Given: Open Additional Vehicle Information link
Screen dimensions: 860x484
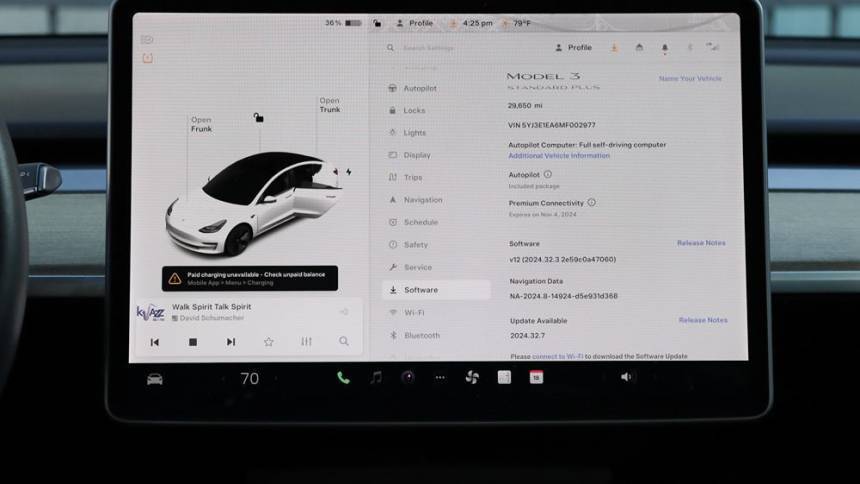Looking at the screenshot, I should tap(558, 156).
